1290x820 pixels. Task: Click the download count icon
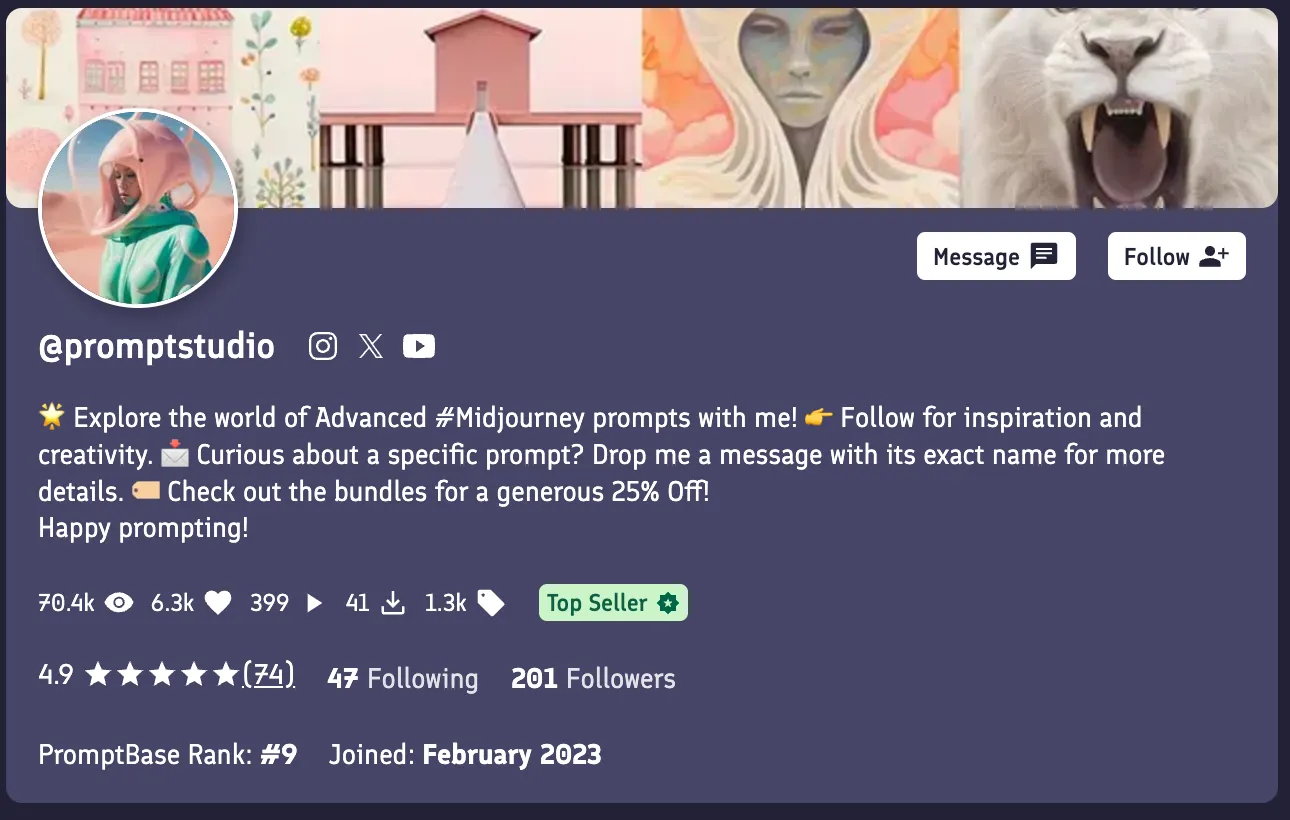[x=394, y=603]
